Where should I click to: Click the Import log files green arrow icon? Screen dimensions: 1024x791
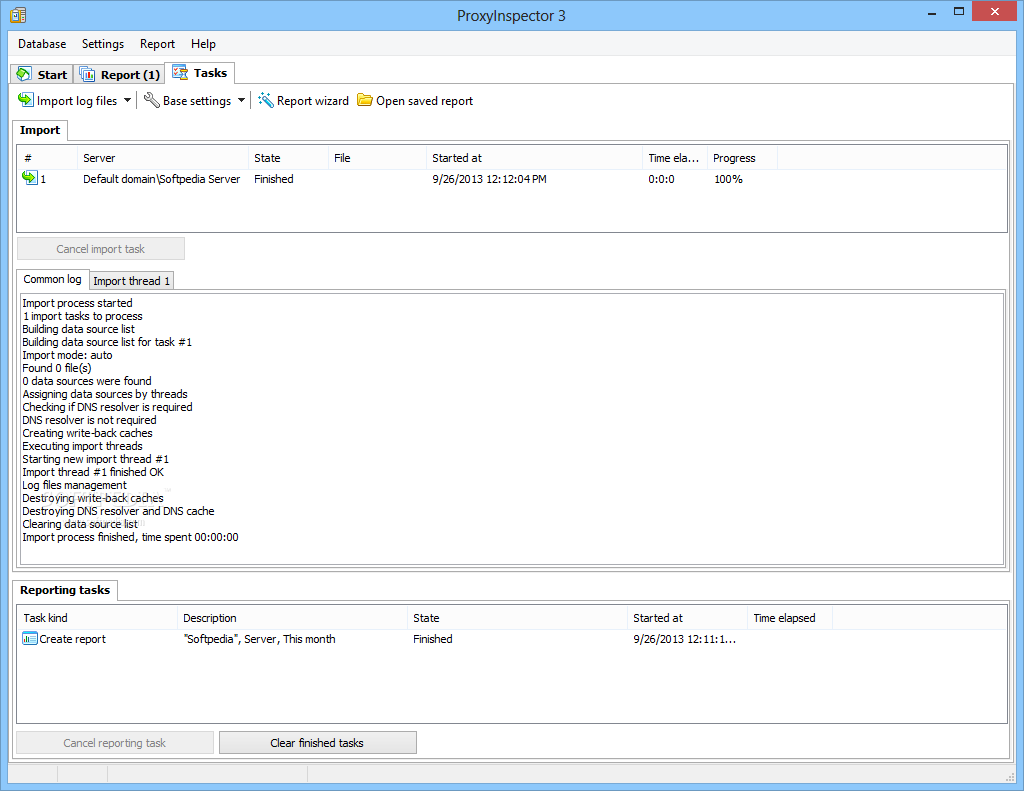tap(25, 100)
